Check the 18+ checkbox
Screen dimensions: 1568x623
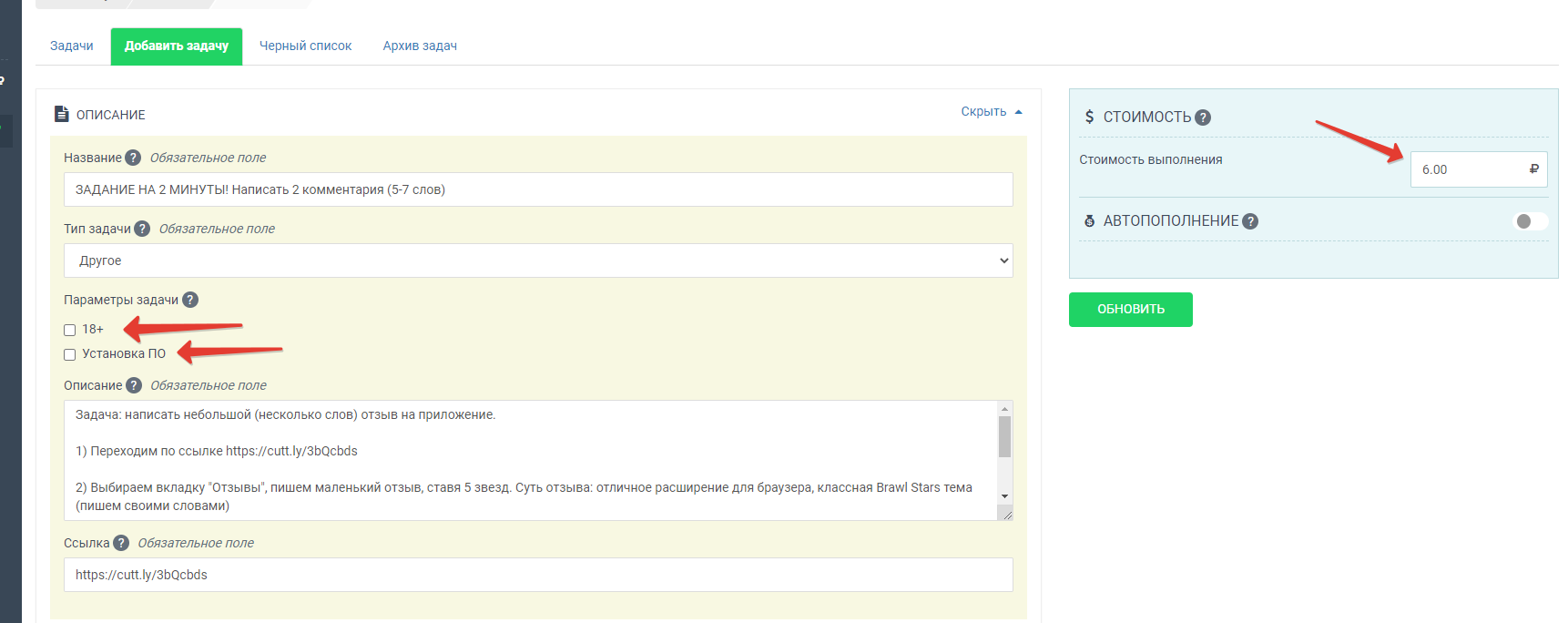[x=70, y=330]
